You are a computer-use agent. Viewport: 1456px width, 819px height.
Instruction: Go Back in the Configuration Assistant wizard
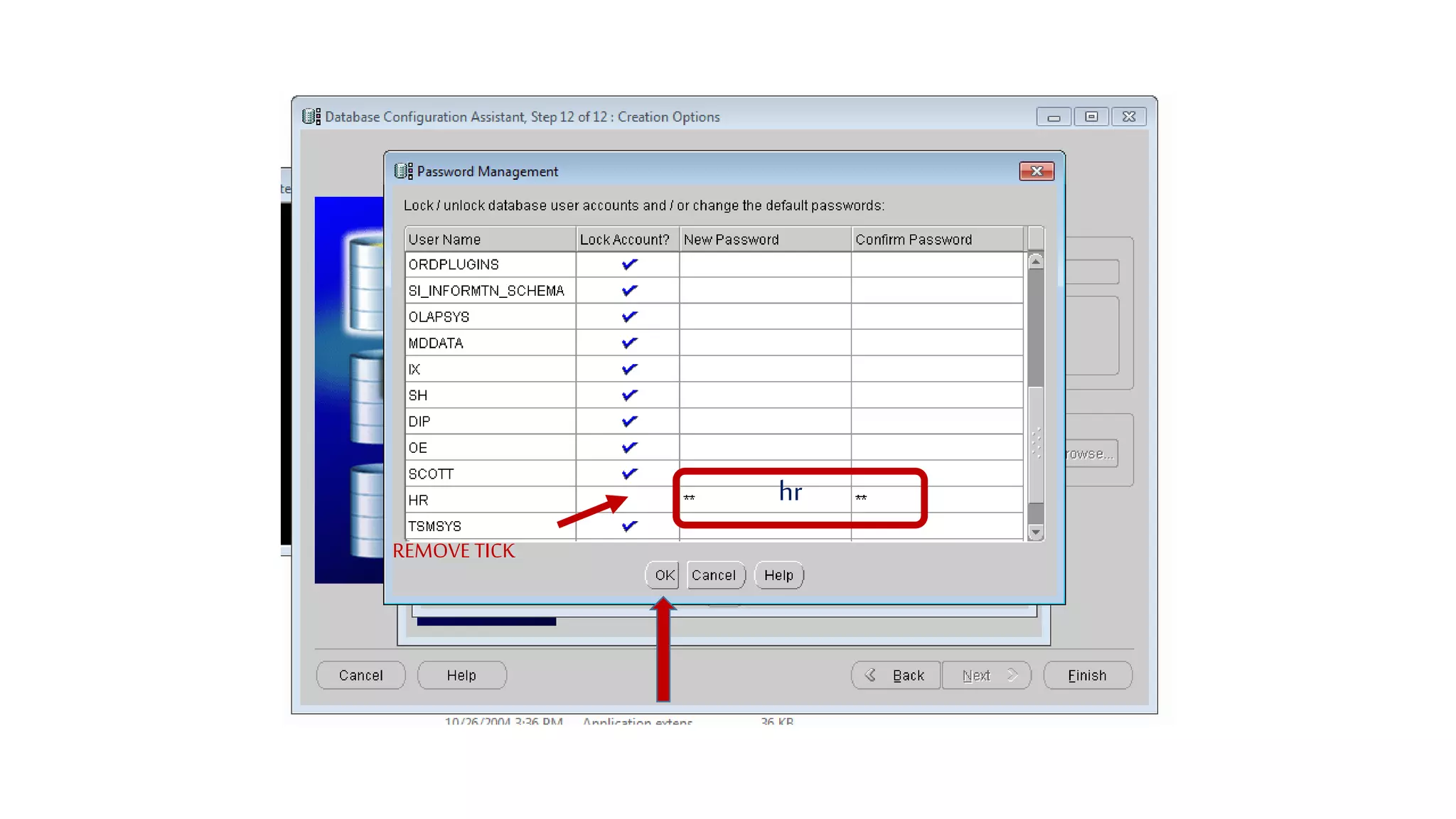pyautogui.click(x=896, y=675)
